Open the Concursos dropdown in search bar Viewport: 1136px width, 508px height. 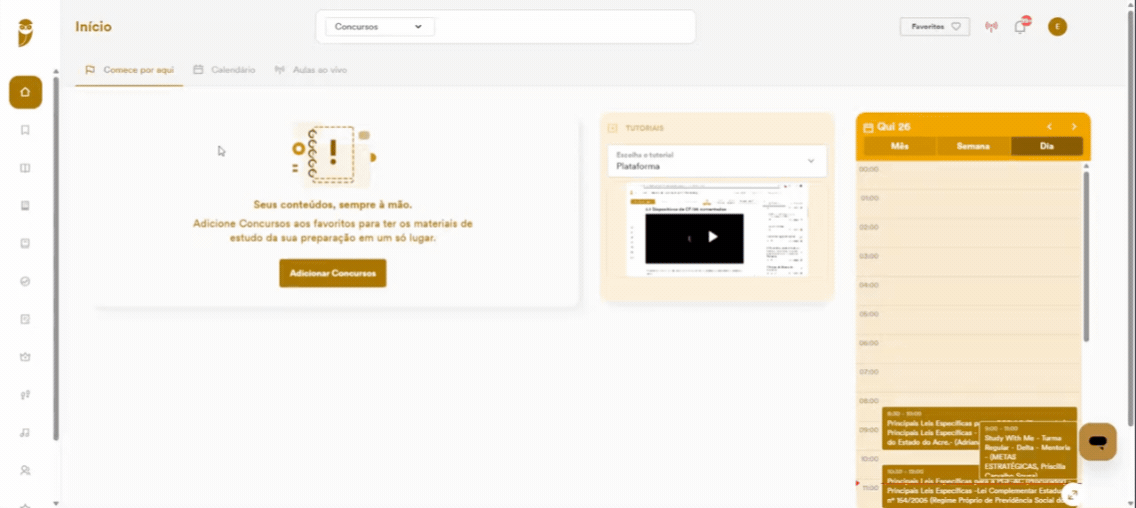coord(380,27)
